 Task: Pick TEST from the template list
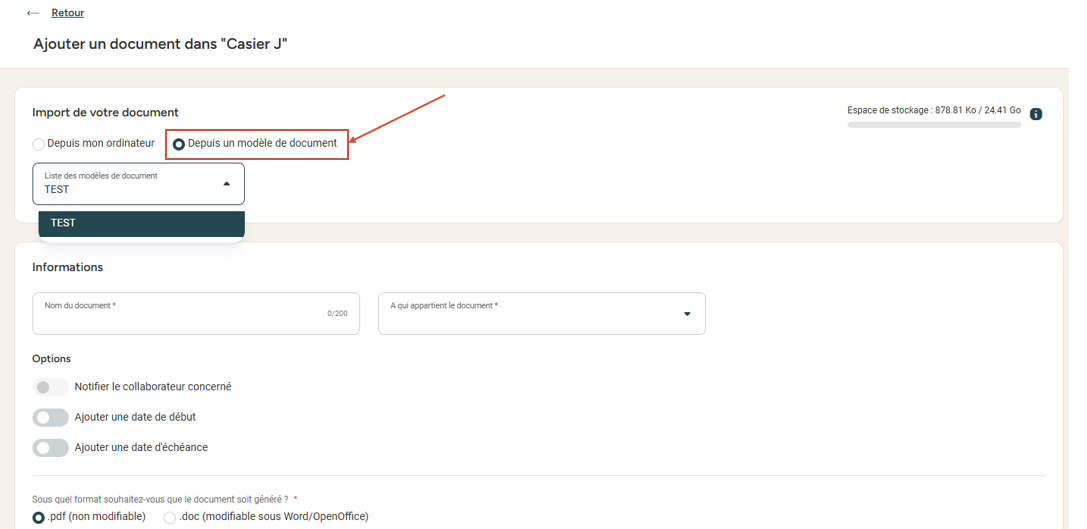coord(141,223)
